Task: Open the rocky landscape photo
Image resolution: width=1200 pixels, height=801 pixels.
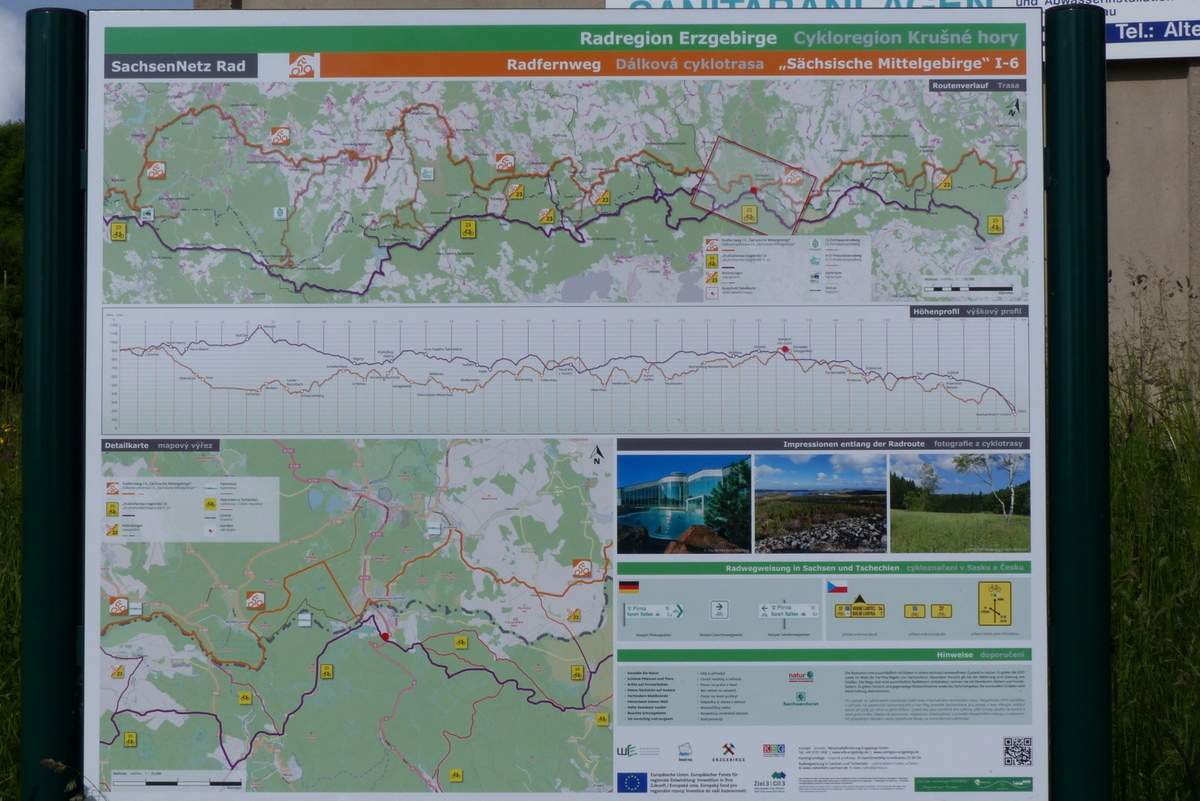Action: click(x=820, y=503)
